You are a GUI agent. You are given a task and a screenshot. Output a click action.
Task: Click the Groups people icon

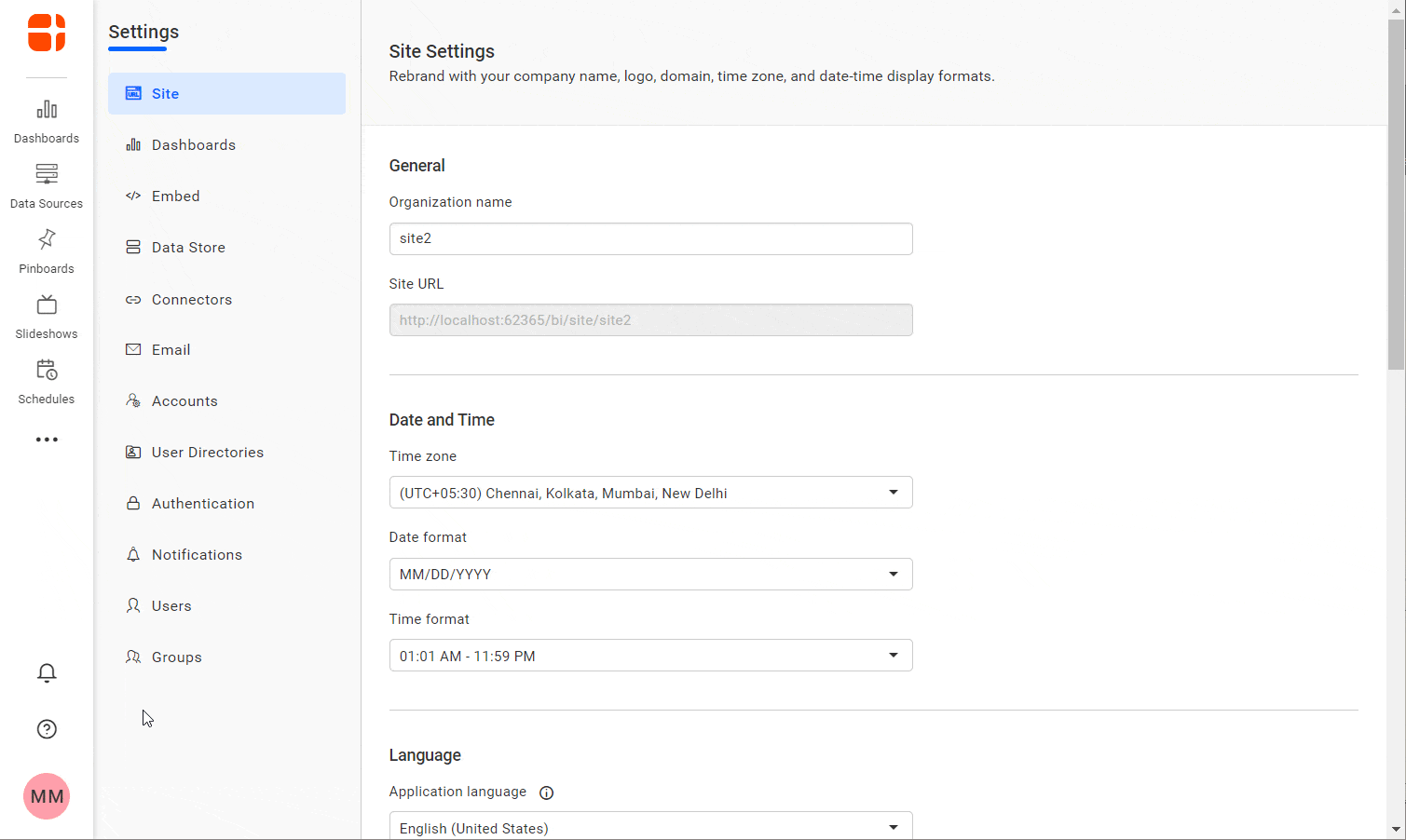coord(133,657)
